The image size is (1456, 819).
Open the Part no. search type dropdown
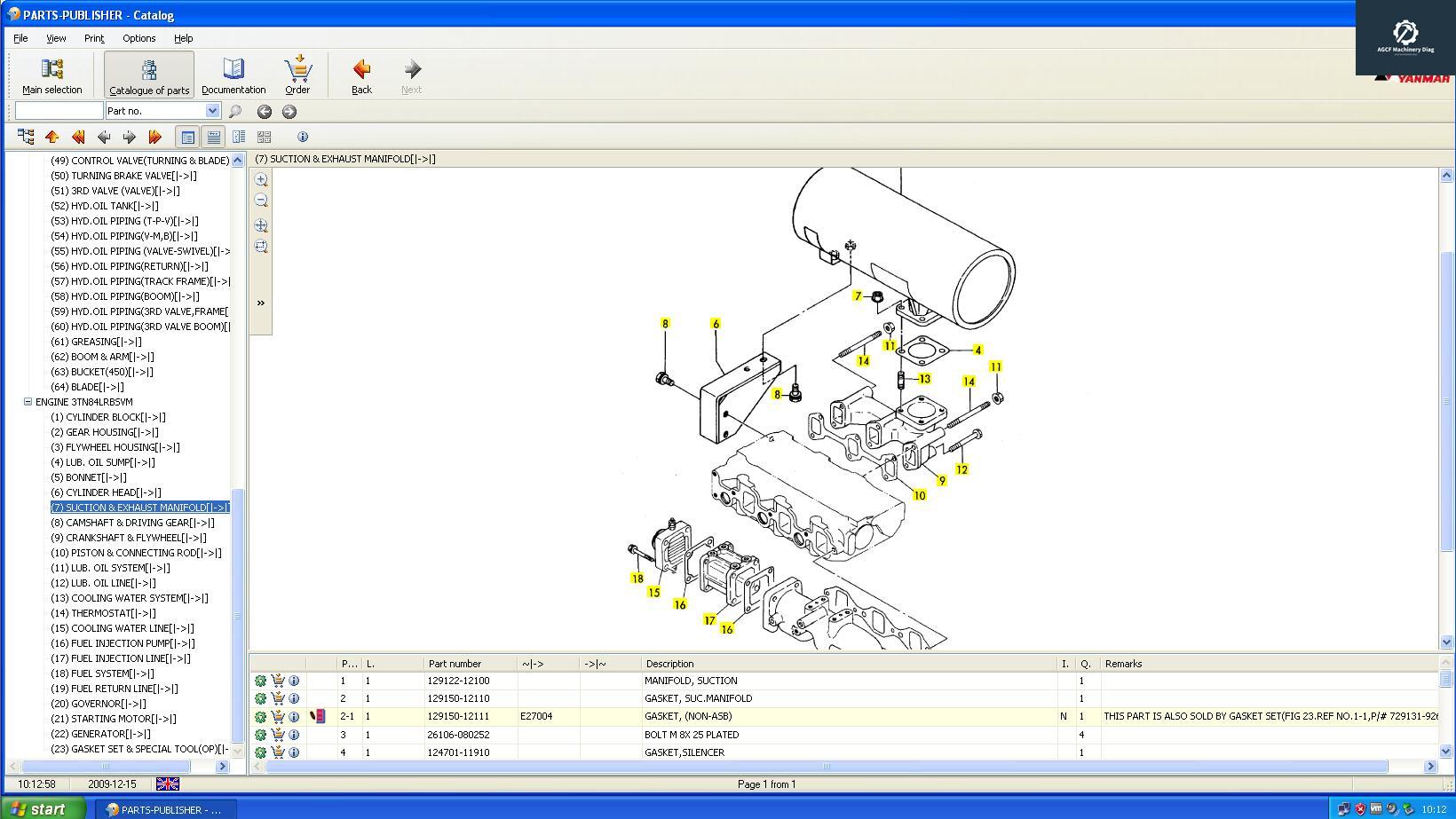click(x=212, y=111)
